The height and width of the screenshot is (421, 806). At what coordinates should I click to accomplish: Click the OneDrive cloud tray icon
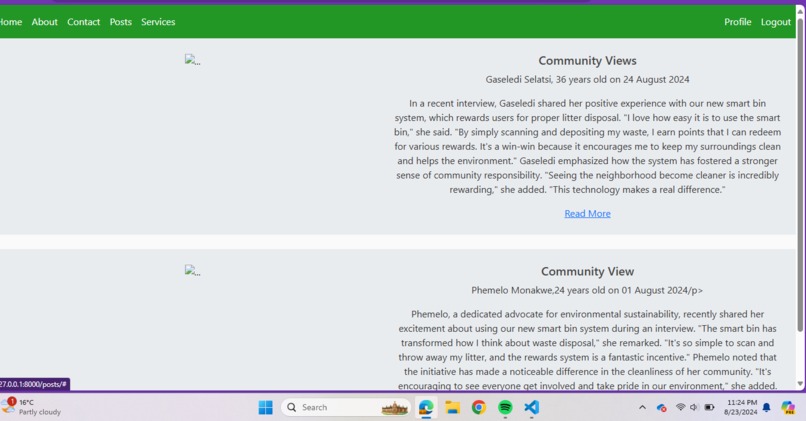pyautogui.click(x=662, y=408)
